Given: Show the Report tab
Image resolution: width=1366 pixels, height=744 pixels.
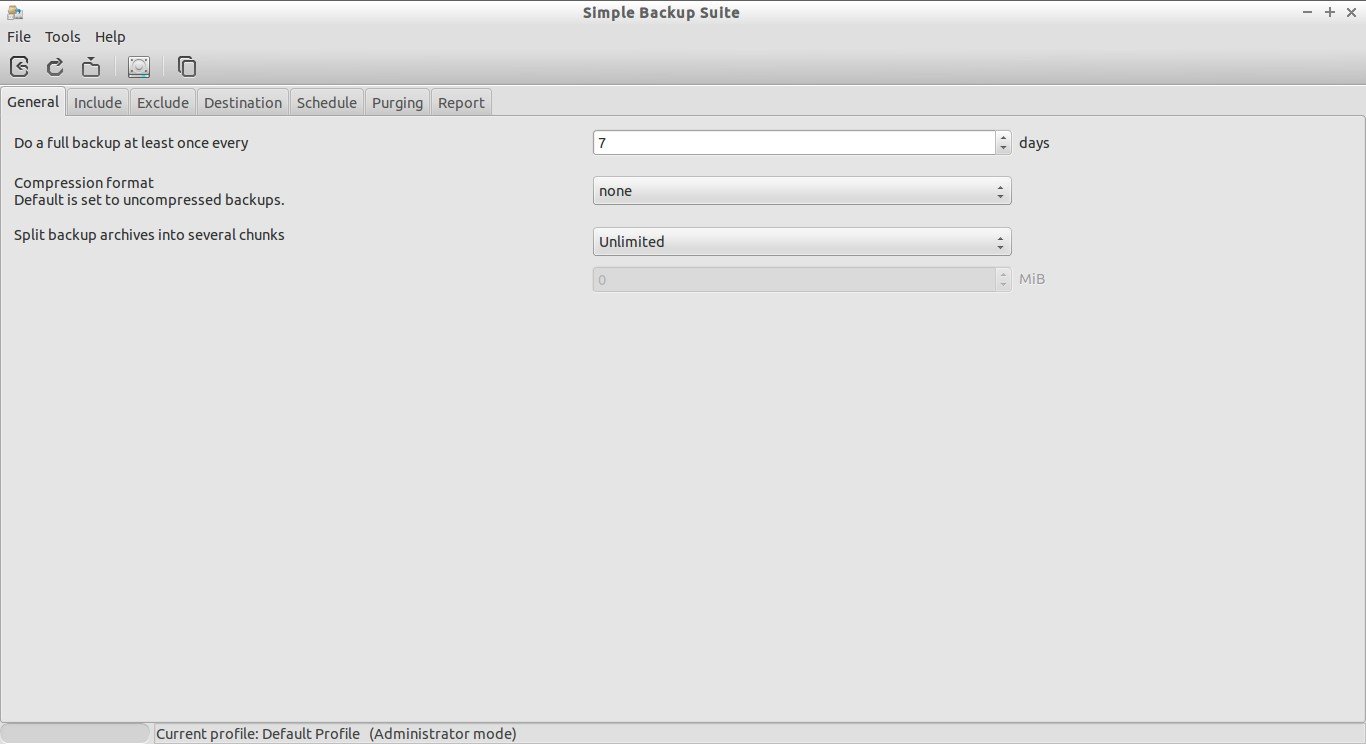Looking at the screenshot, I should 461,103.
